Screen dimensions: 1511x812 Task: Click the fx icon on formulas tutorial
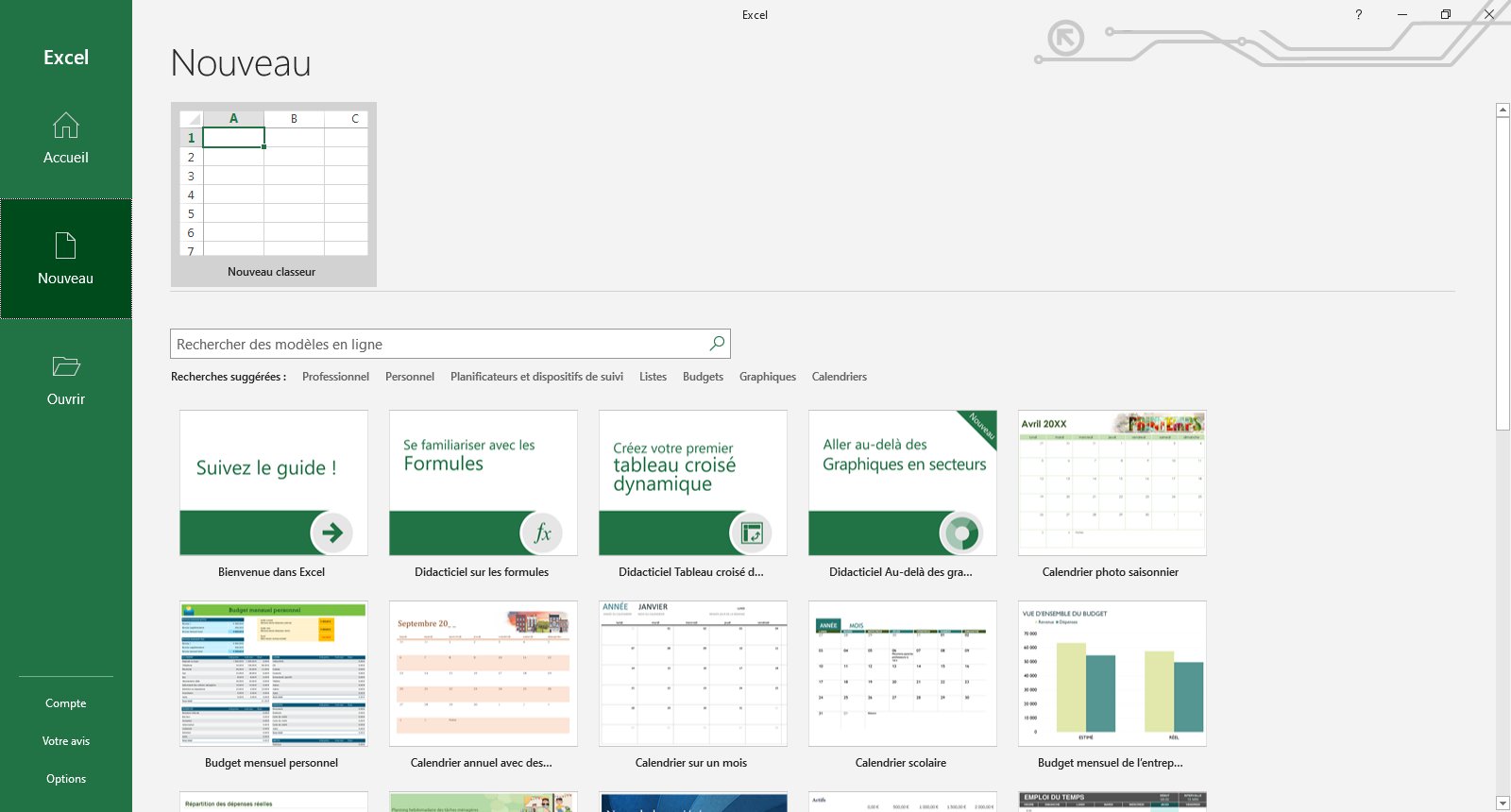coord(541,533)
